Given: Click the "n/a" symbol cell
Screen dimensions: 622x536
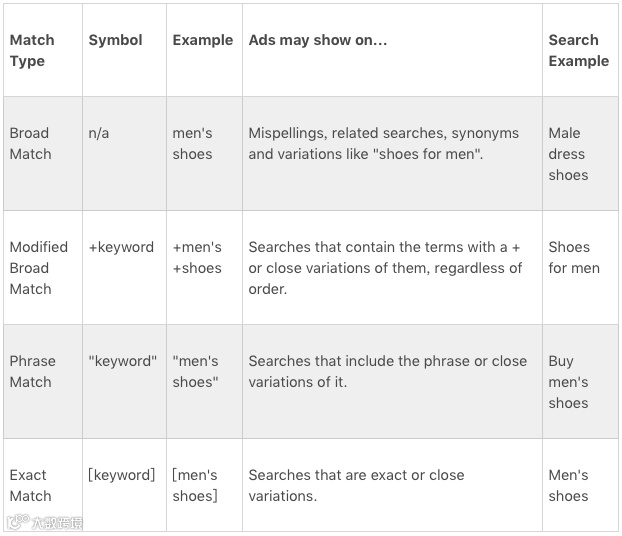Looking at the screenshot, I should tap(99, 133).
